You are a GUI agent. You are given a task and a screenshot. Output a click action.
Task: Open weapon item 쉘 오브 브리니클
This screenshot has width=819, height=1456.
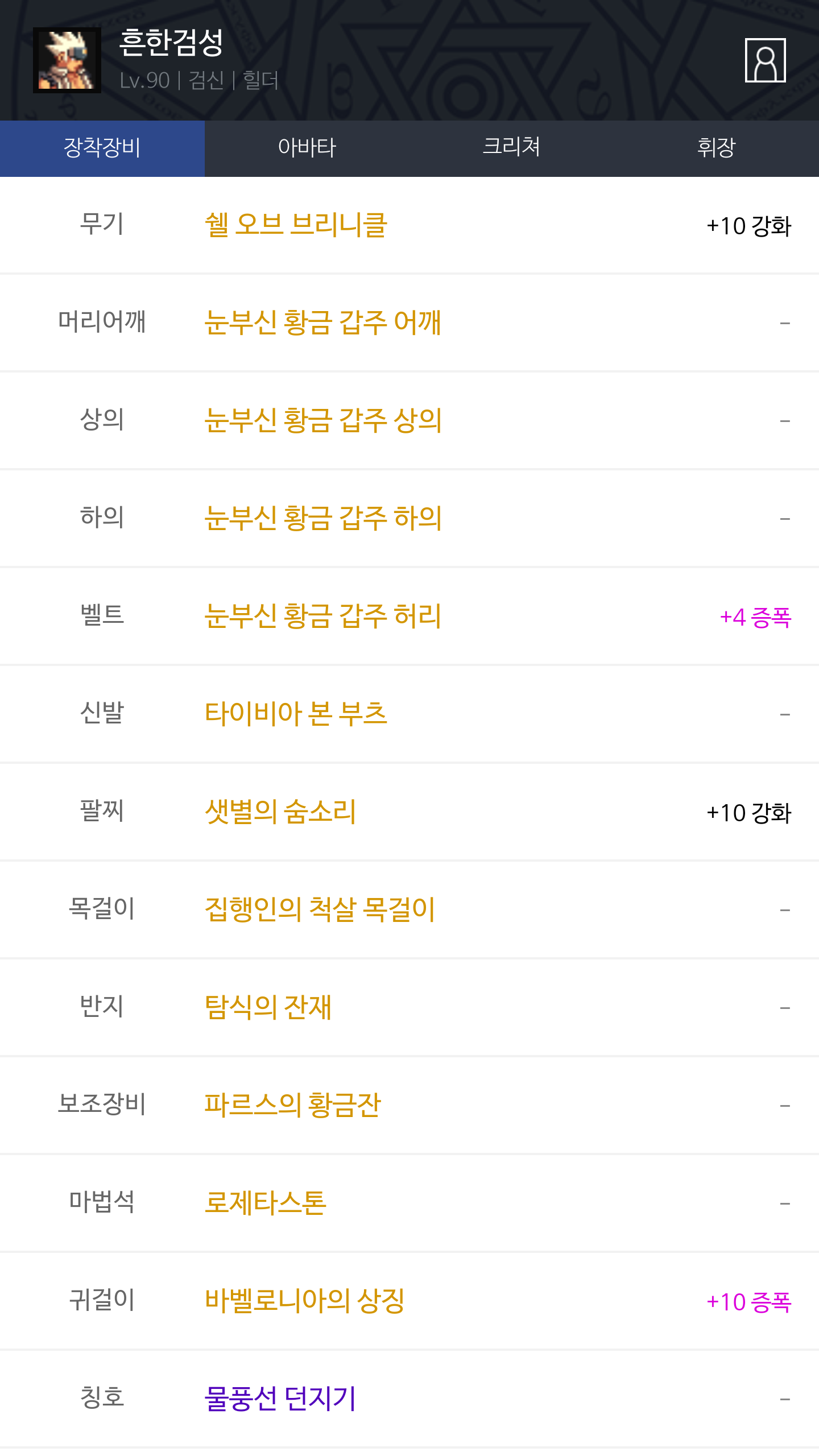296,225
